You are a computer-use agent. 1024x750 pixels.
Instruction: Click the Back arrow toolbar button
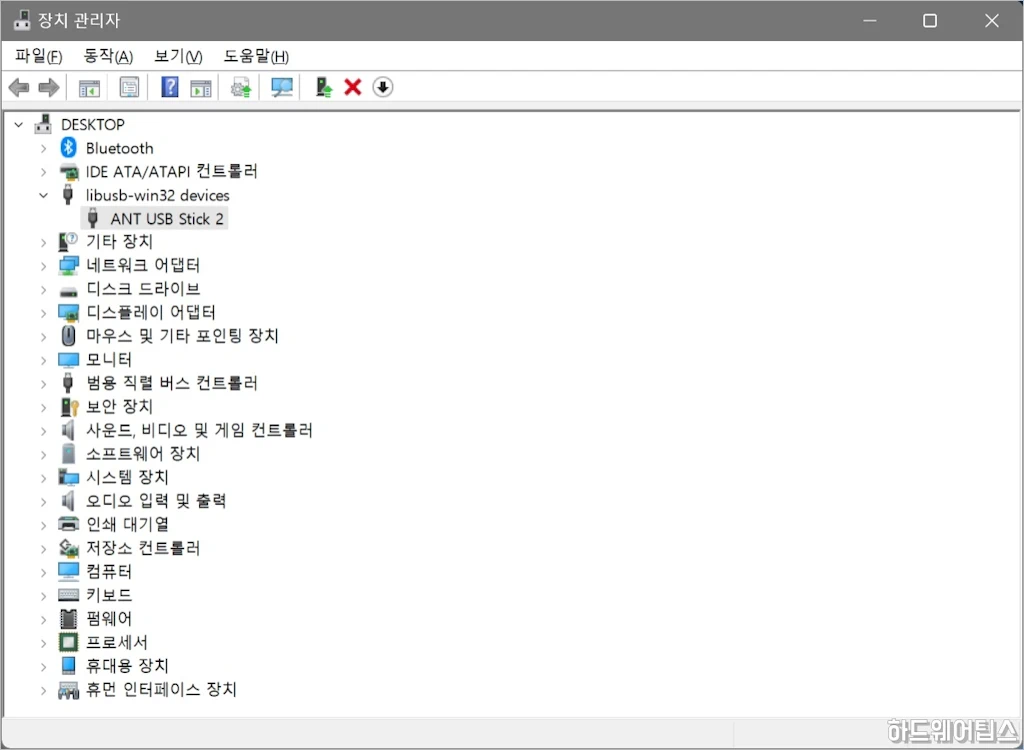coord(19,87)
